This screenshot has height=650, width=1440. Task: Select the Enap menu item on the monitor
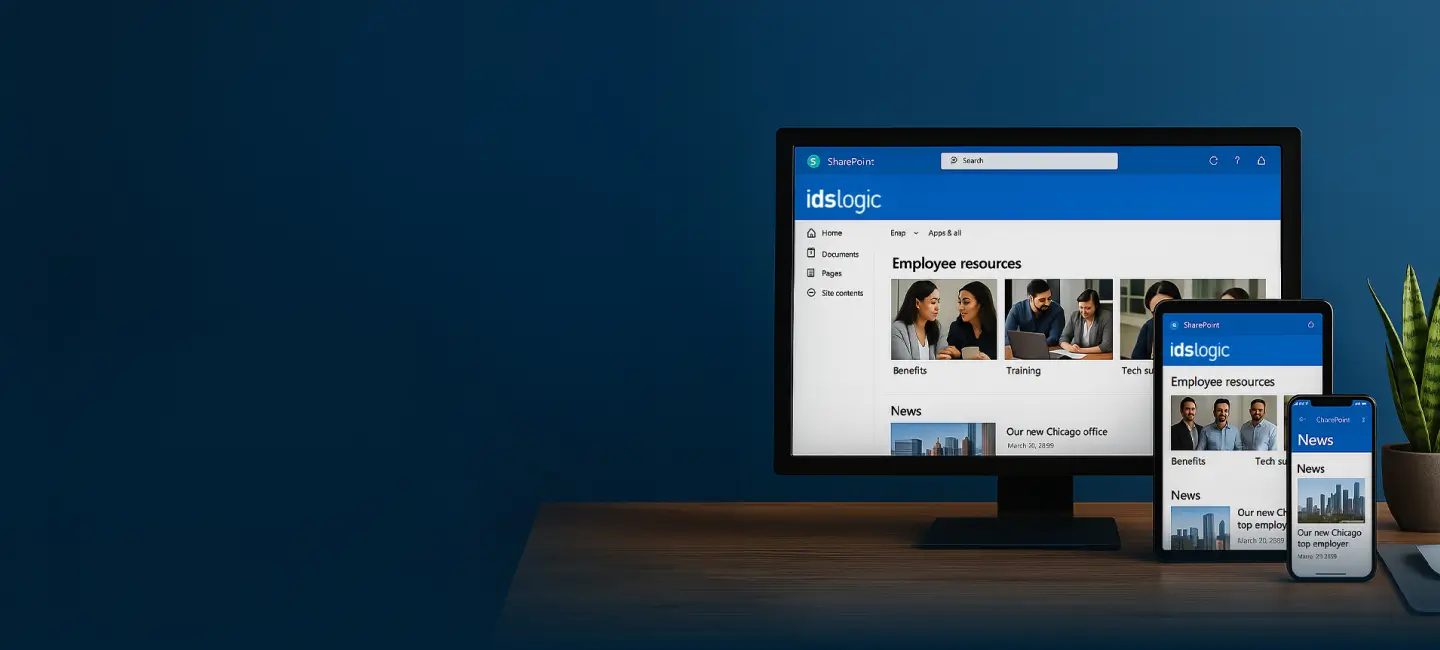click(x=898, y=233)
